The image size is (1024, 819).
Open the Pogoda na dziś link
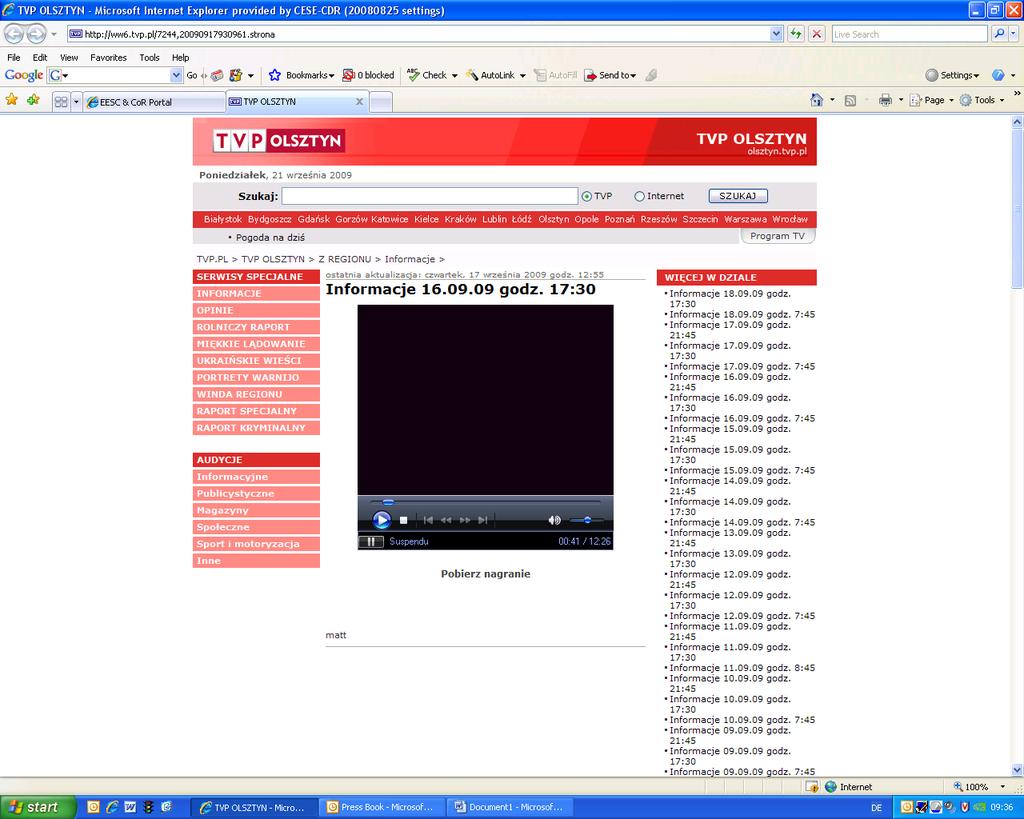pyautogui.click(x=270, y=238)
